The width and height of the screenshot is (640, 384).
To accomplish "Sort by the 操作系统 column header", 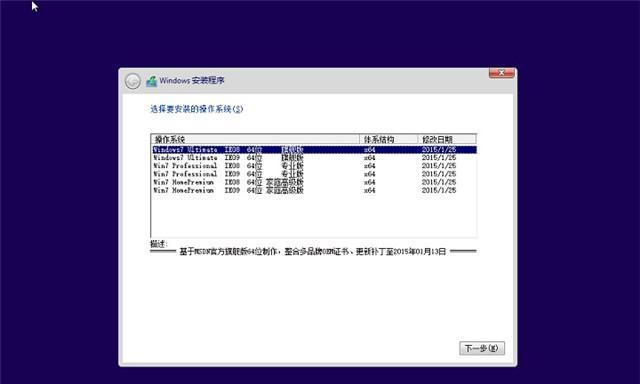I will point(255,140).
